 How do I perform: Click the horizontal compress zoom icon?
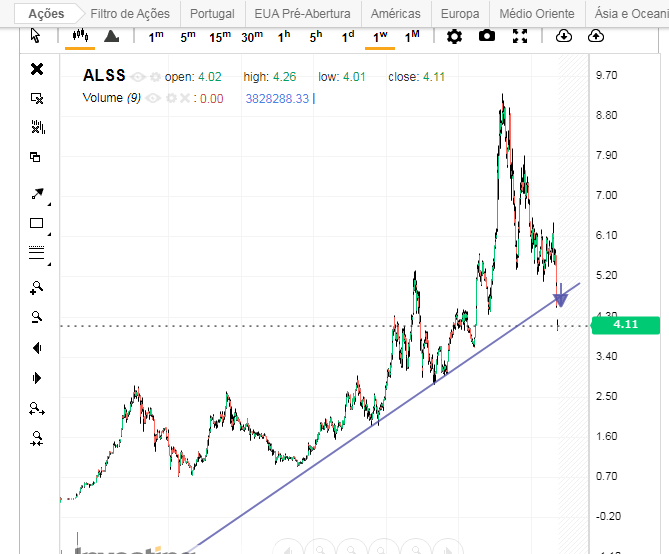click(37, 438)
